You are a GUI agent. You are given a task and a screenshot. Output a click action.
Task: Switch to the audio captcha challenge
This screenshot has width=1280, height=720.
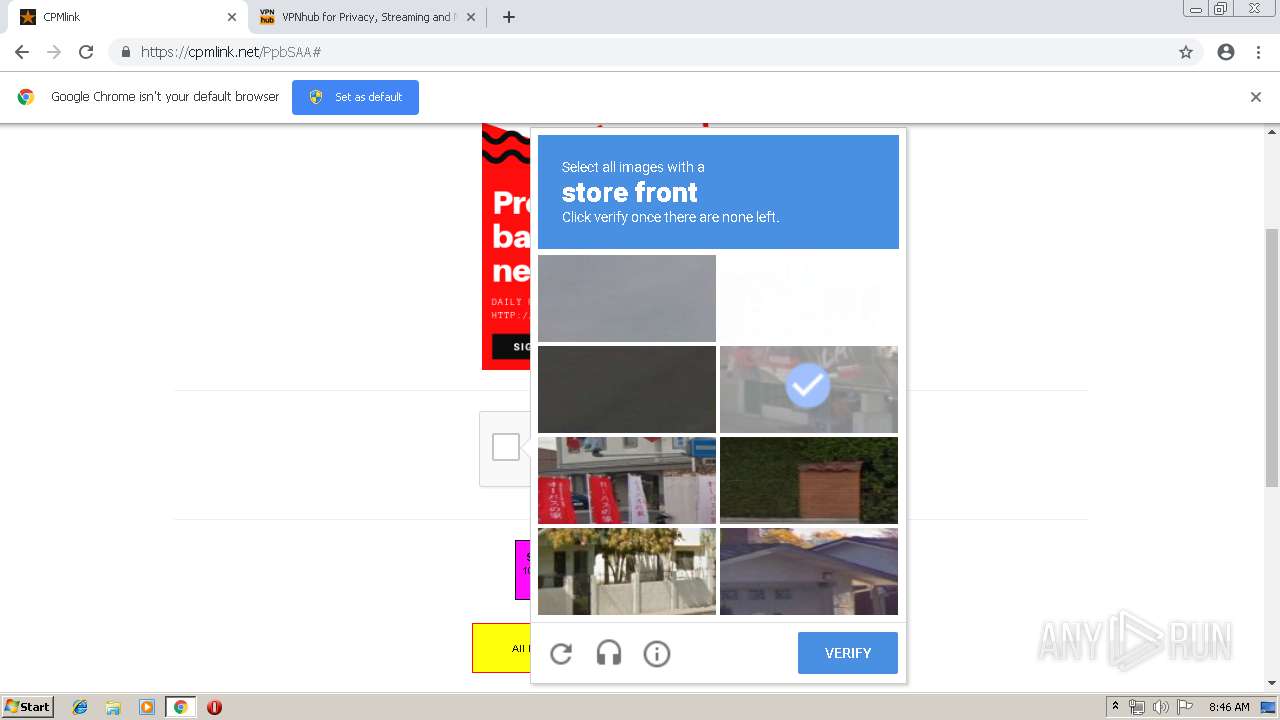(x=609, y=654)
